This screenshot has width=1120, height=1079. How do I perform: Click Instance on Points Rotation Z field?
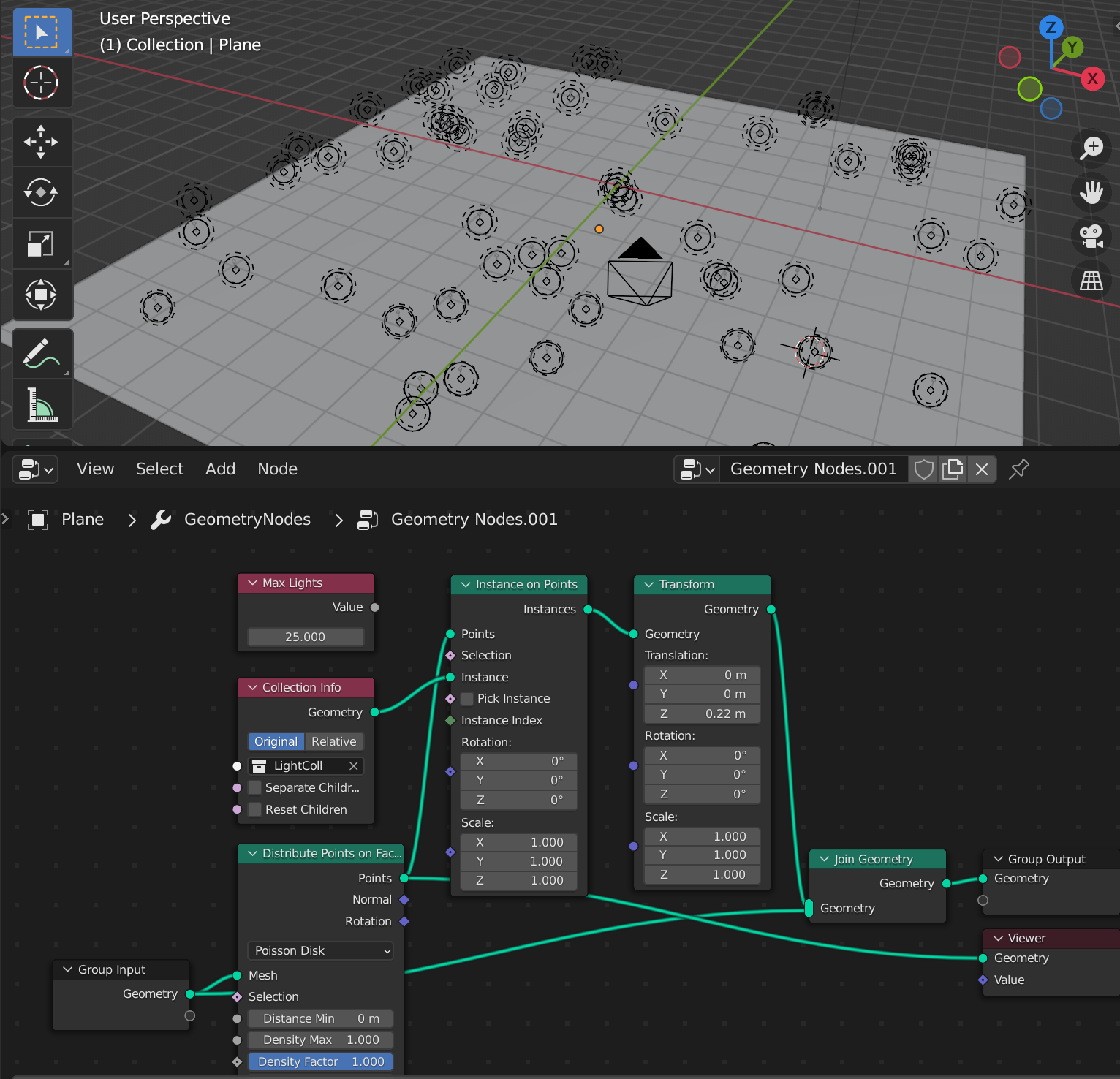pyautogui.click(x=519, y=800)
